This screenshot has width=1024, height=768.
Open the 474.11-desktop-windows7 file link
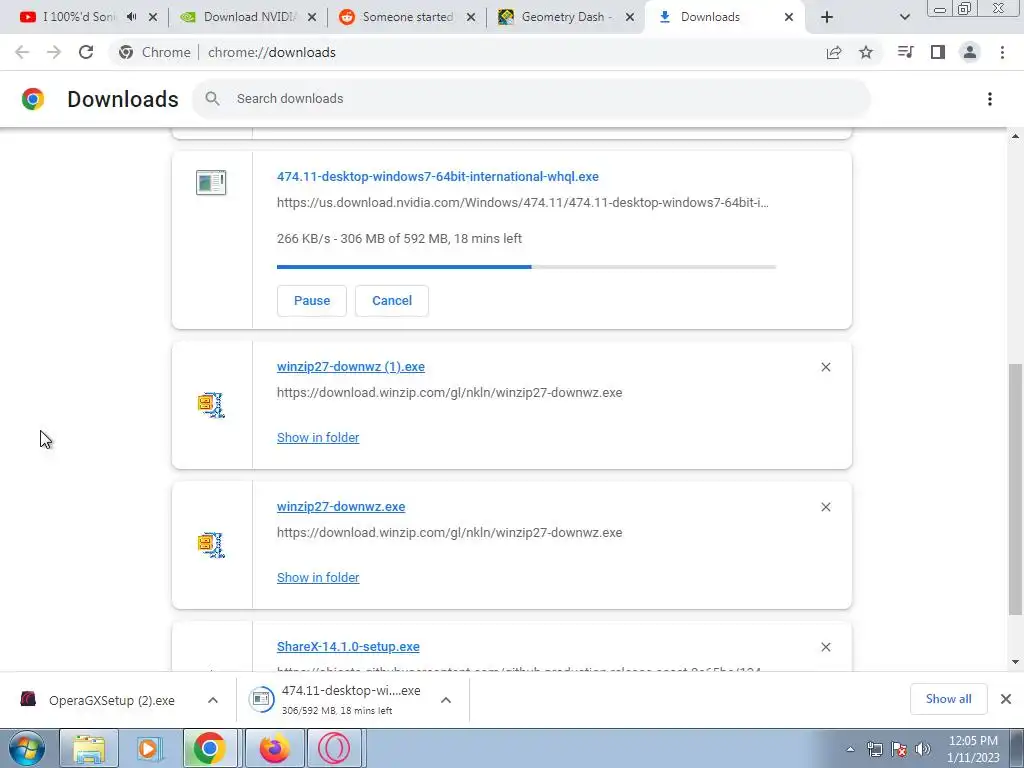[x=438, y=176]
